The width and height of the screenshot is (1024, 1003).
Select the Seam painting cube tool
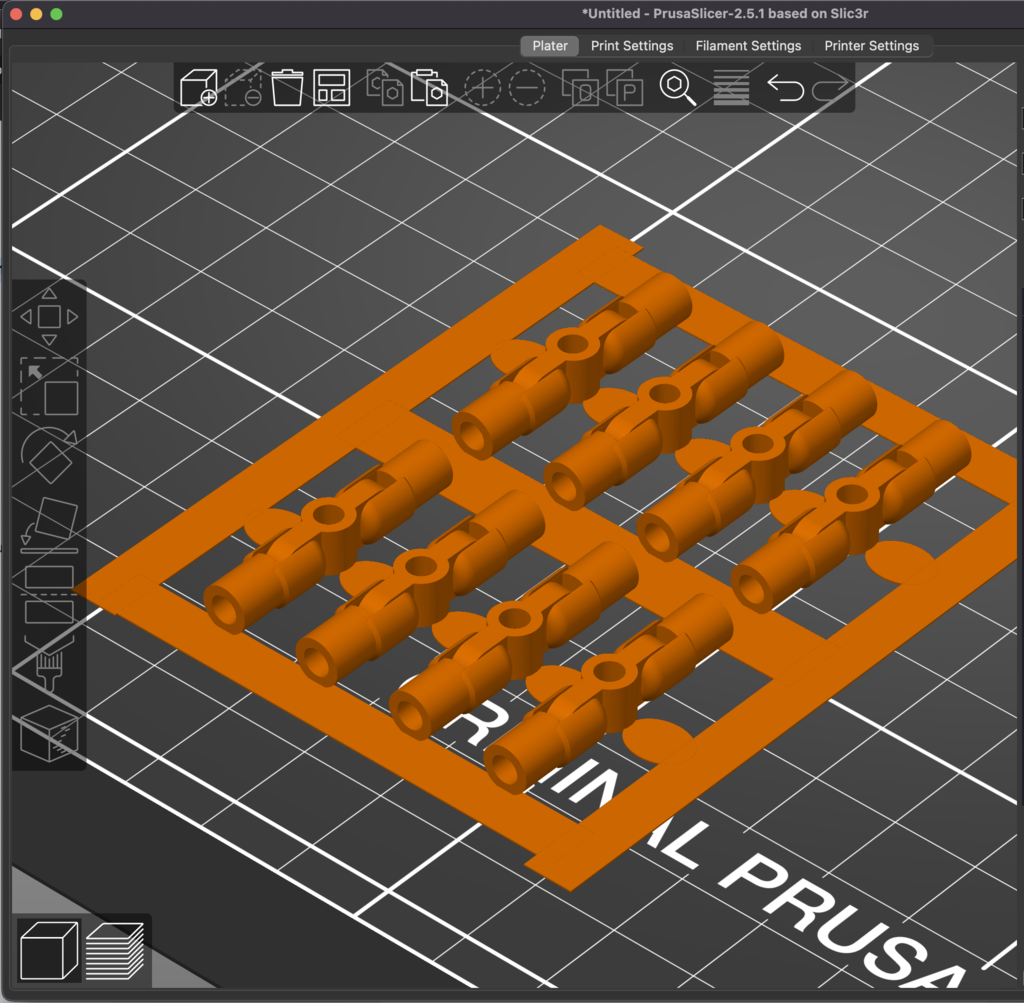(x=49, y=734)
